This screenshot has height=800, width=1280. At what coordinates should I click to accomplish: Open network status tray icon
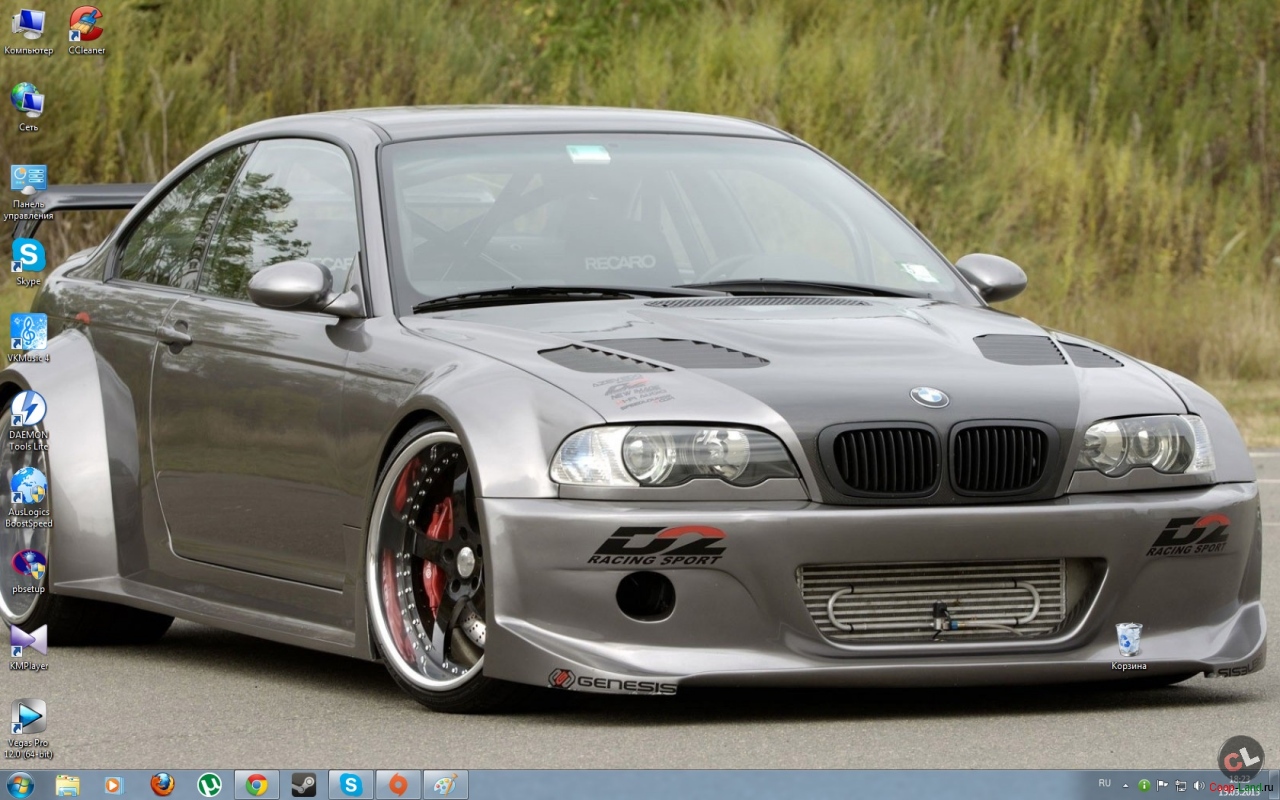tap(1180, 785)
